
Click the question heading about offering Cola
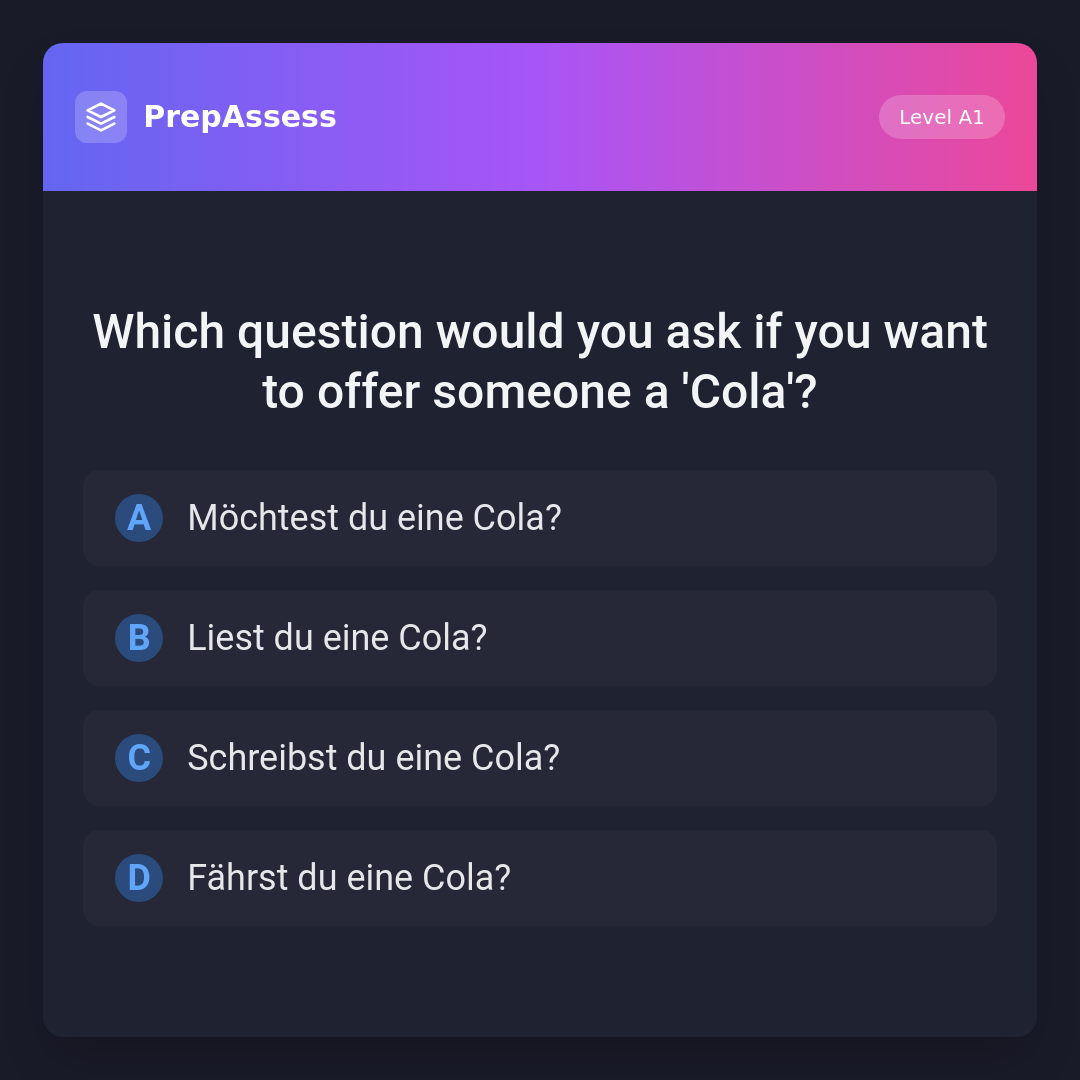[540, 361]
